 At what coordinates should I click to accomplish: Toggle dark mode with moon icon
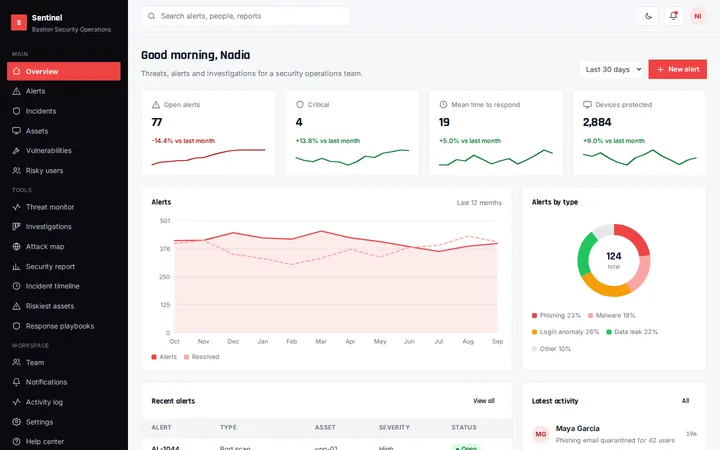(x=648, y=16)
